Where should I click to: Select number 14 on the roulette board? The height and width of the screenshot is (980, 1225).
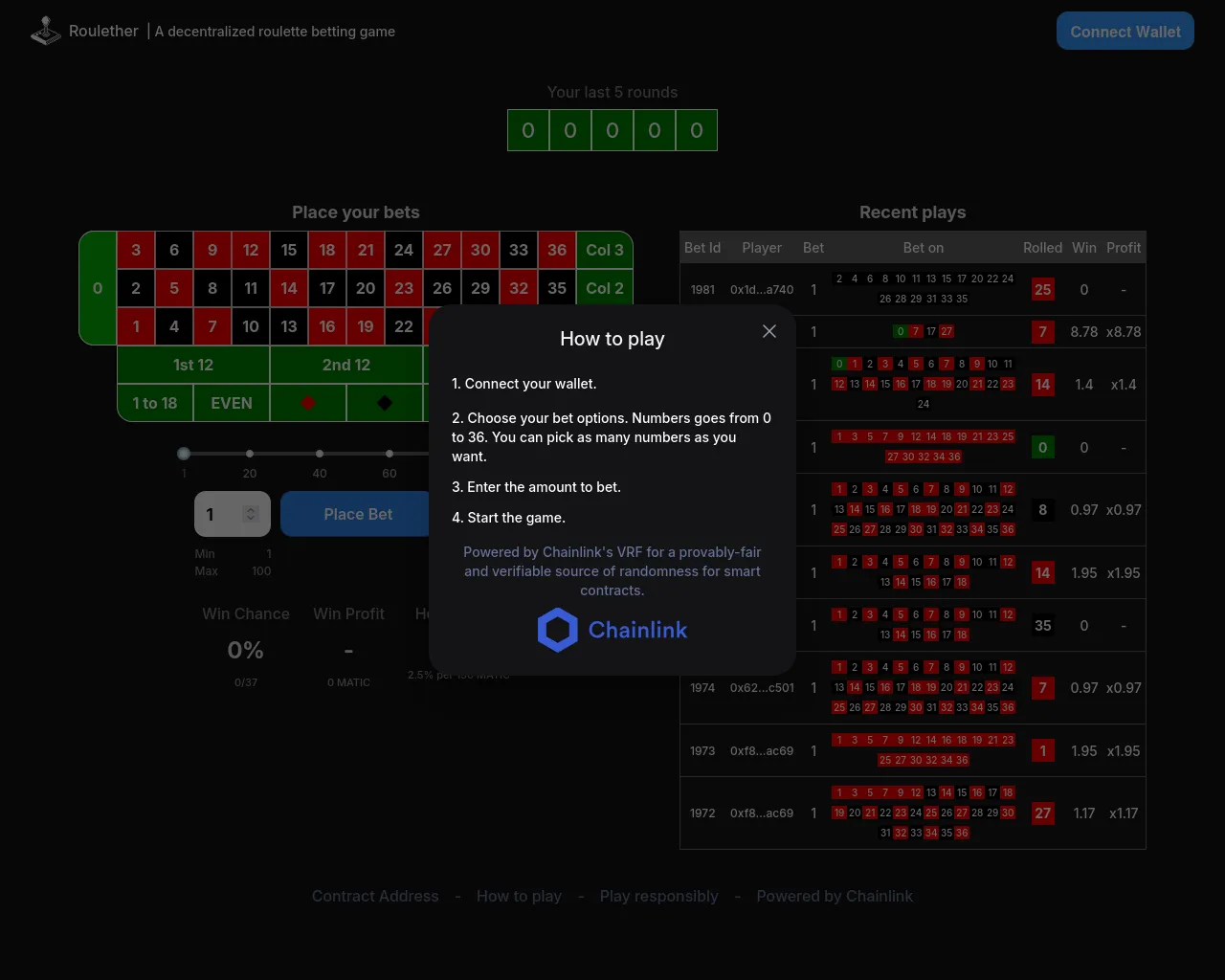tap(289, 288)
